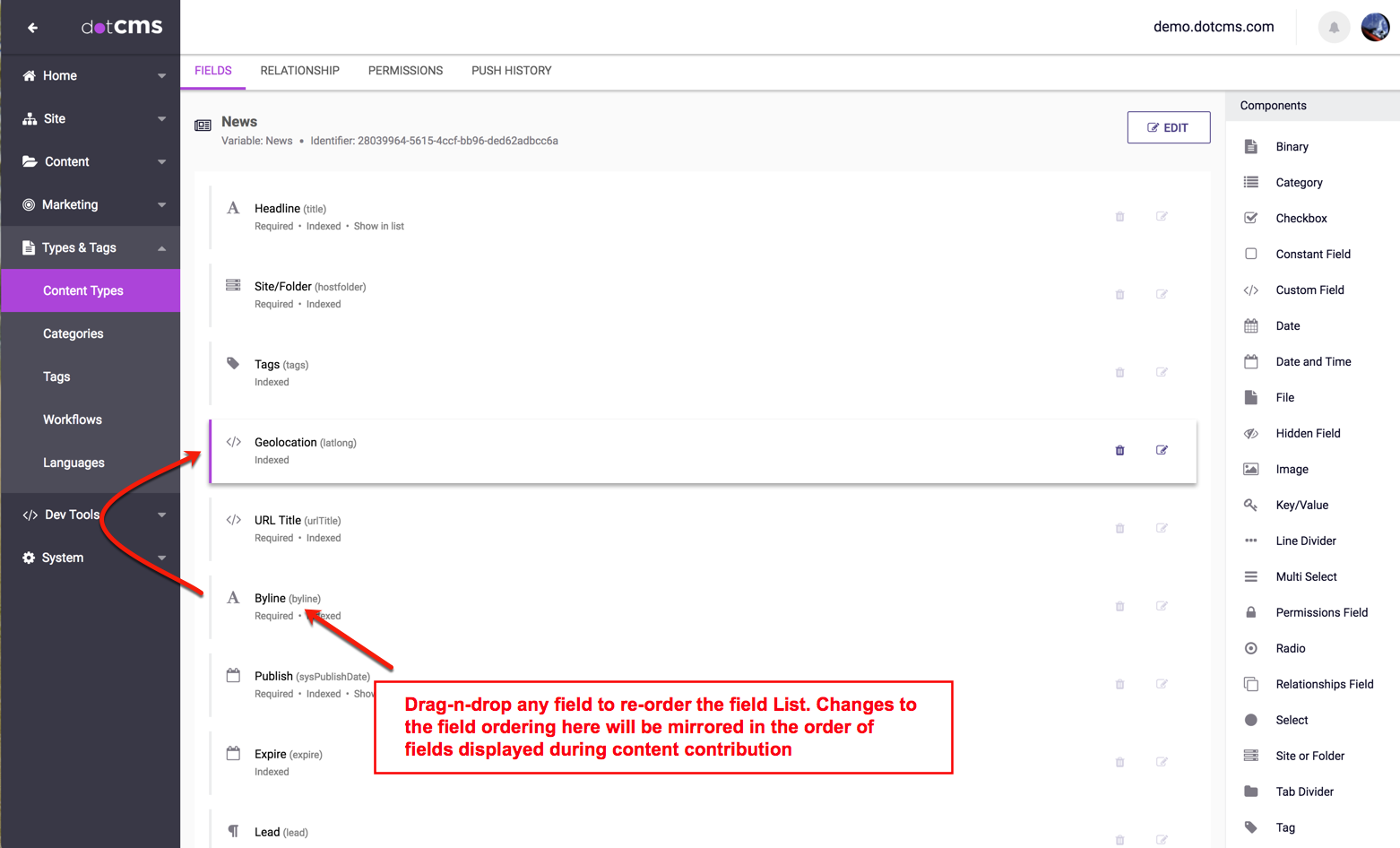Select the Lead field name
Screen dimensions: 1400x848
267,832
